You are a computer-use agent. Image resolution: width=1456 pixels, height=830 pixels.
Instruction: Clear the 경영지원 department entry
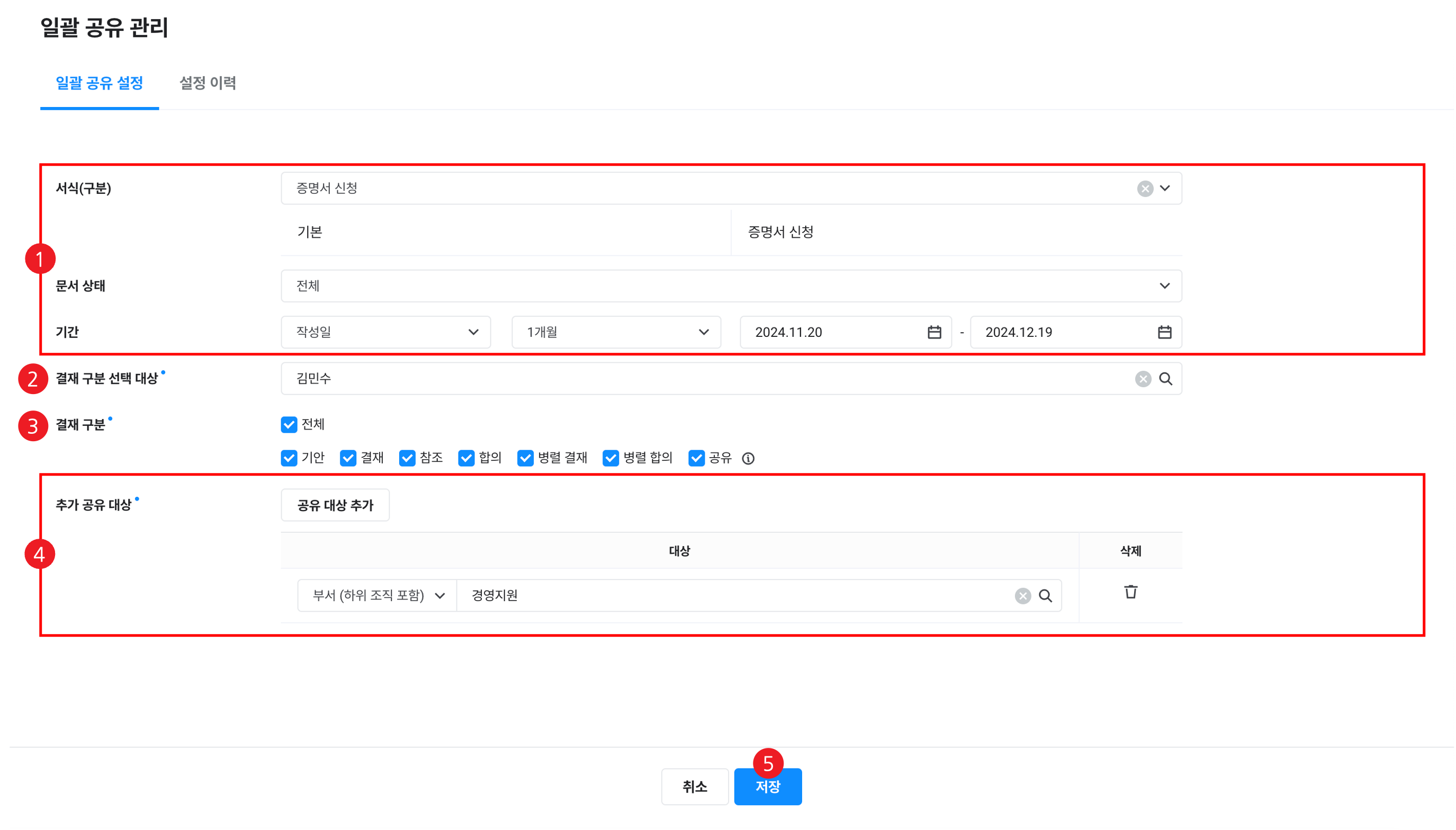click(x=1022, y=596)
